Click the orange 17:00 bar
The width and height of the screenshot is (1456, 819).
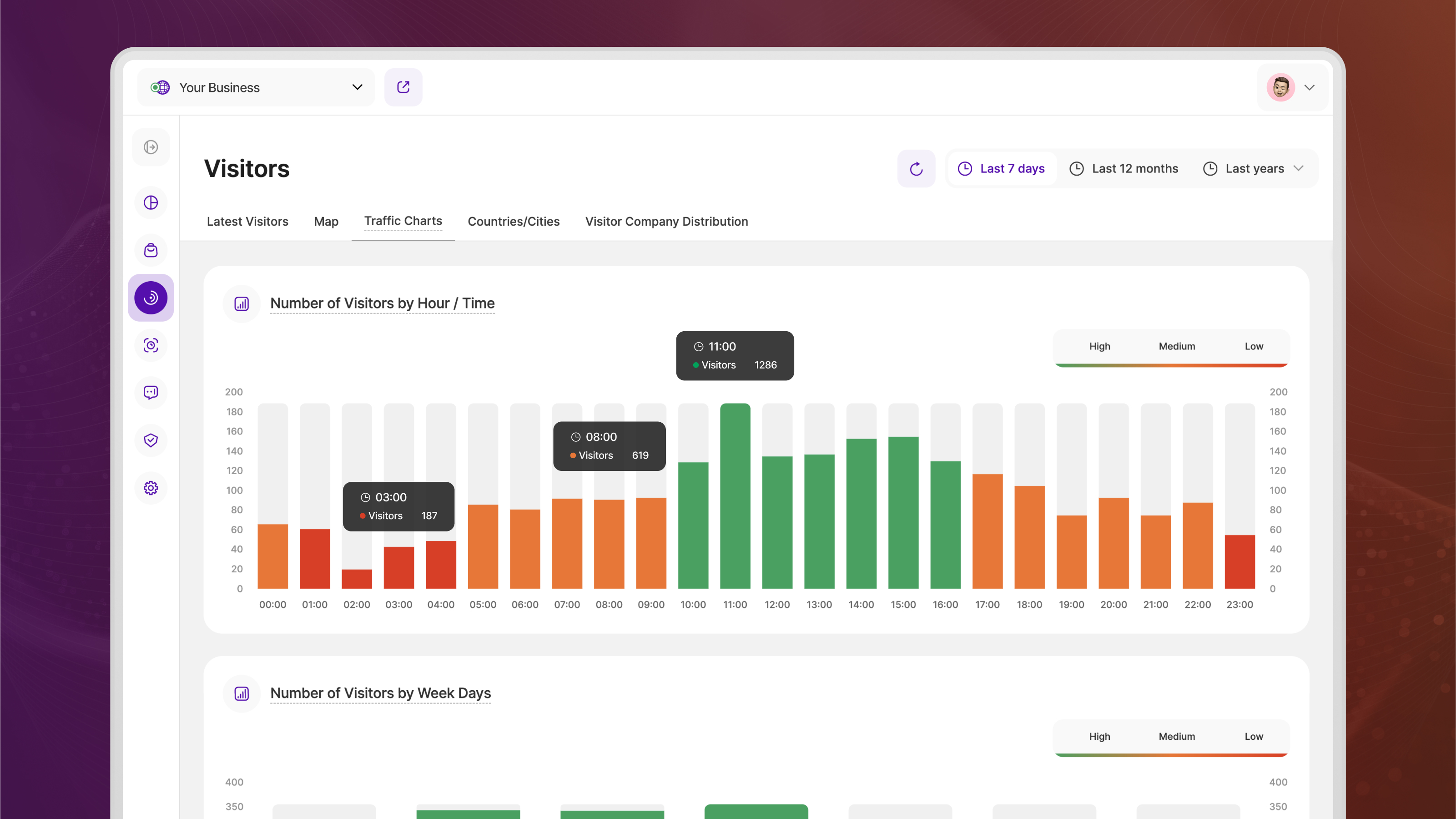coord(987,531)
